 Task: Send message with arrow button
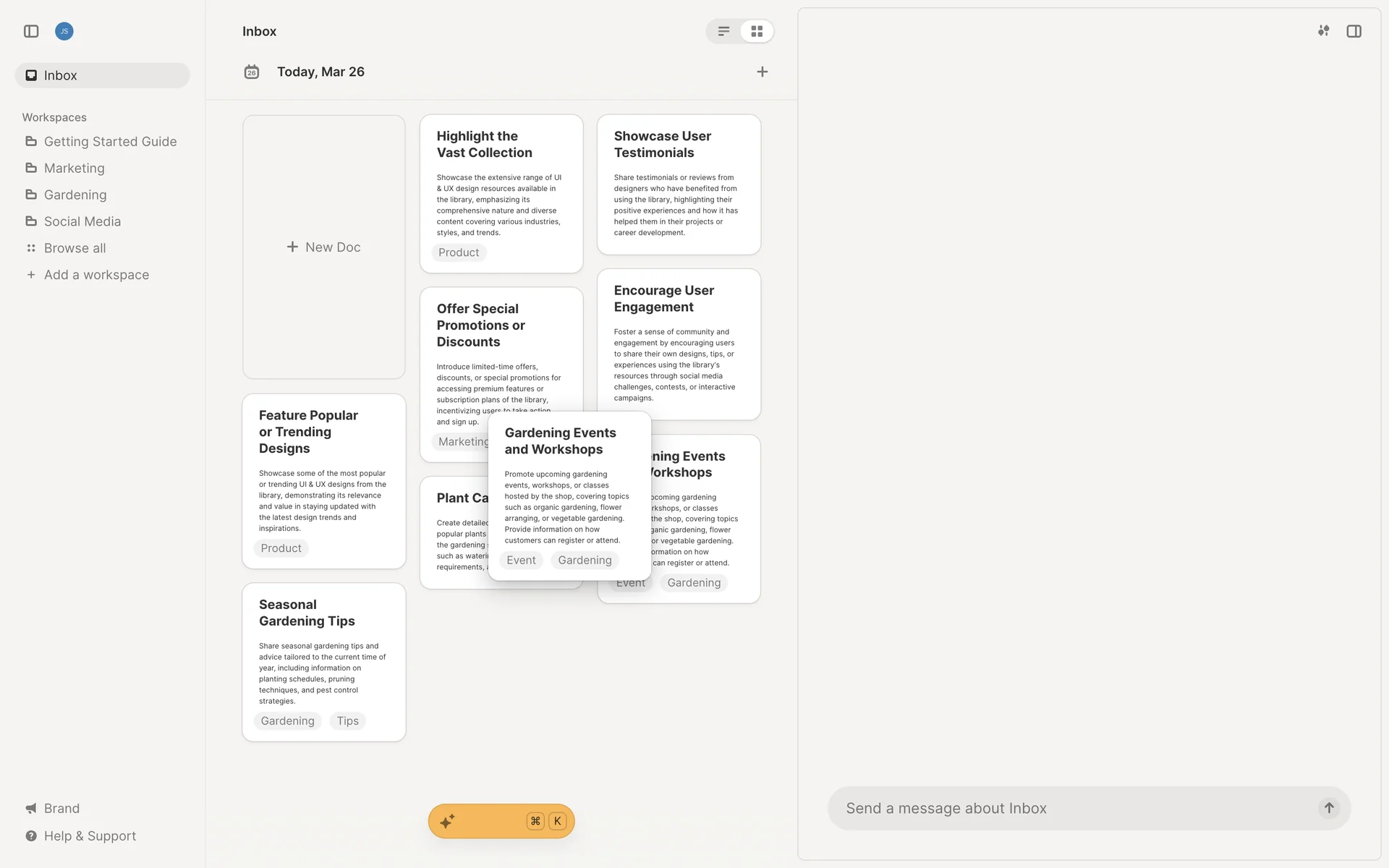pyautogui.click(x=1329, y=808)
